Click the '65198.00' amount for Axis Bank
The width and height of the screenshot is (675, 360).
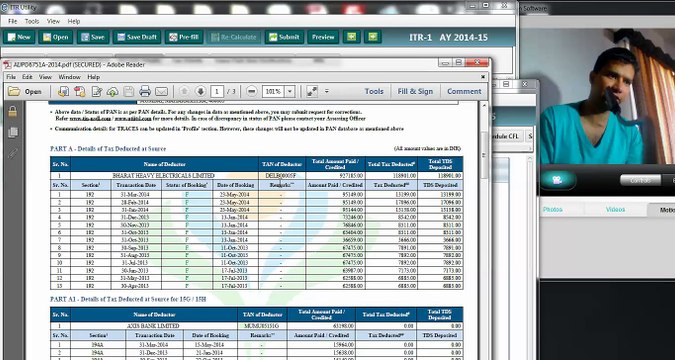tap(321, 326)
